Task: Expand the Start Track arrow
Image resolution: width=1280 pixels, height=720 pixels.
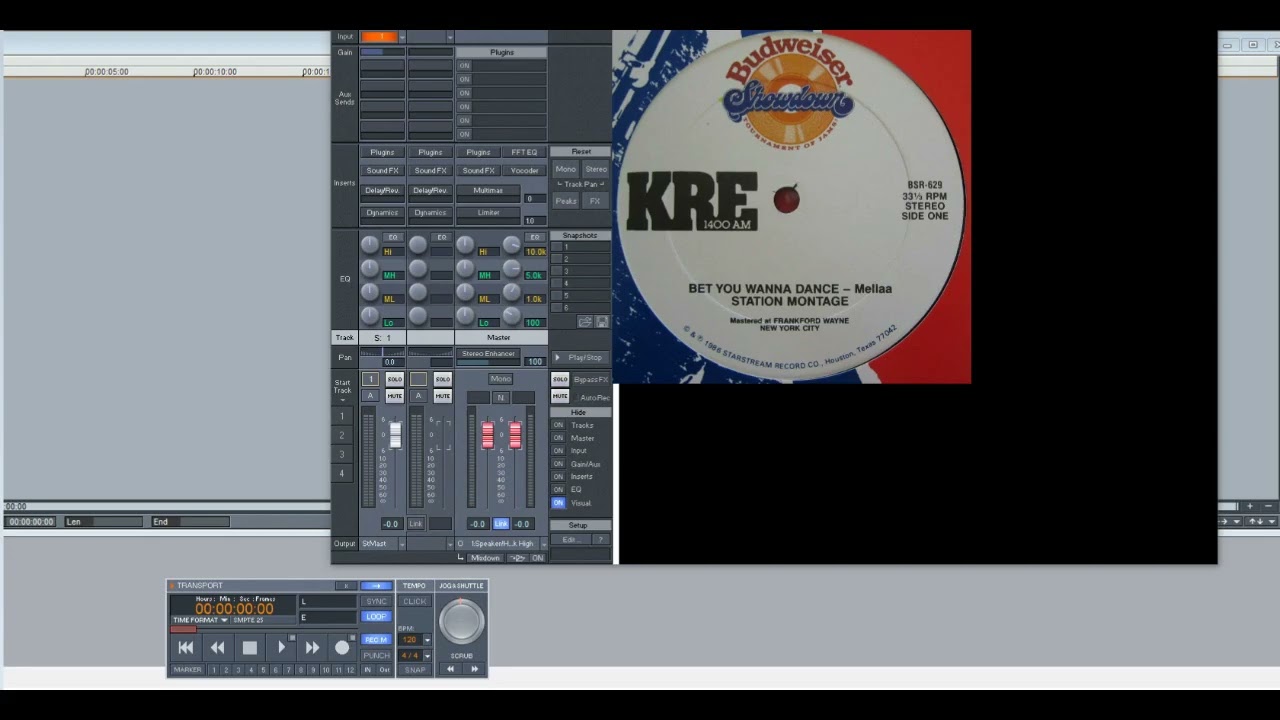Action: point(342,399)
